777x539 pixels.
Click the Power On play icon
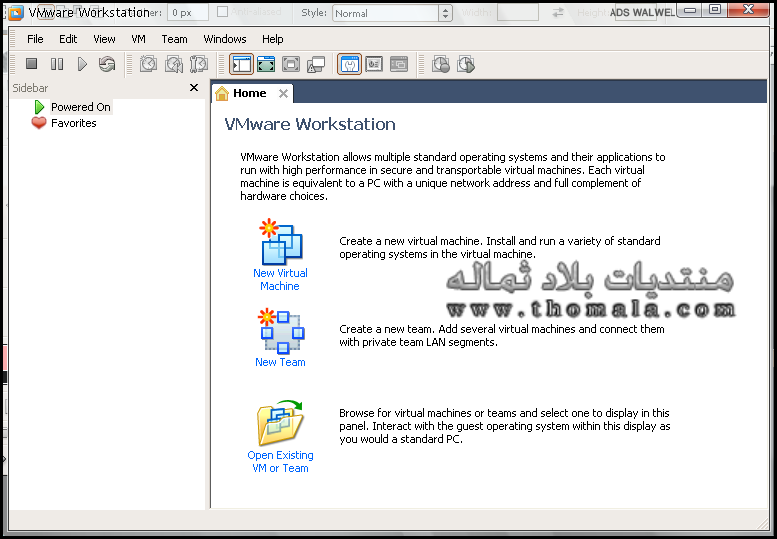[82, 64]
